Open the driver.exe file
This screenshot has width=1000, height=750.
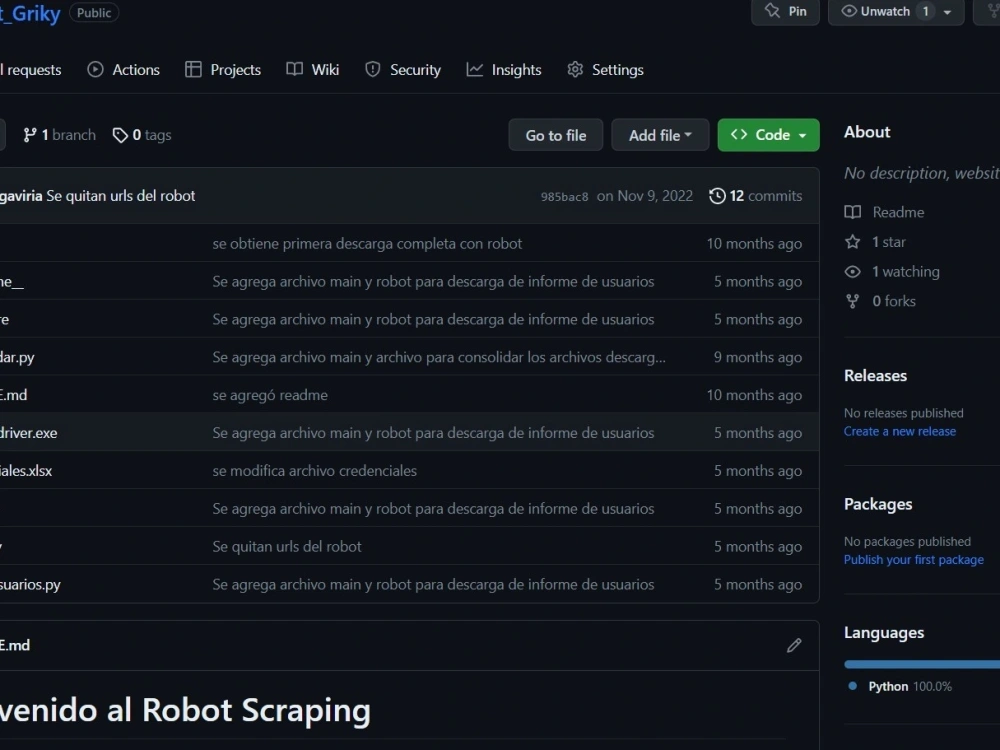[x=29, y=433]
